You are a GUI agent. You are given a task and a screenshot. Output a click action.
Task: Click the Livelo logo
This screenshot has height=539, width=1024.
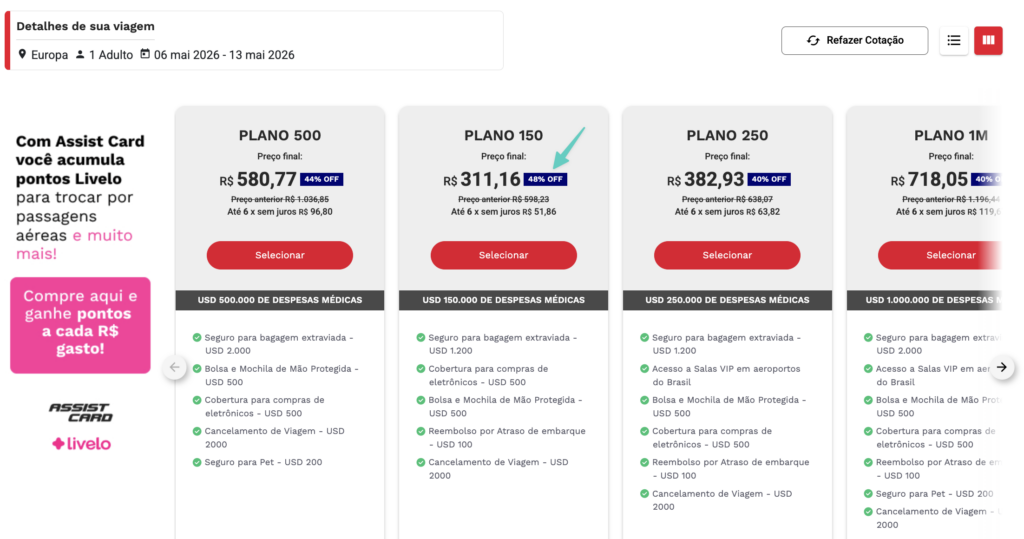(81, 443)
